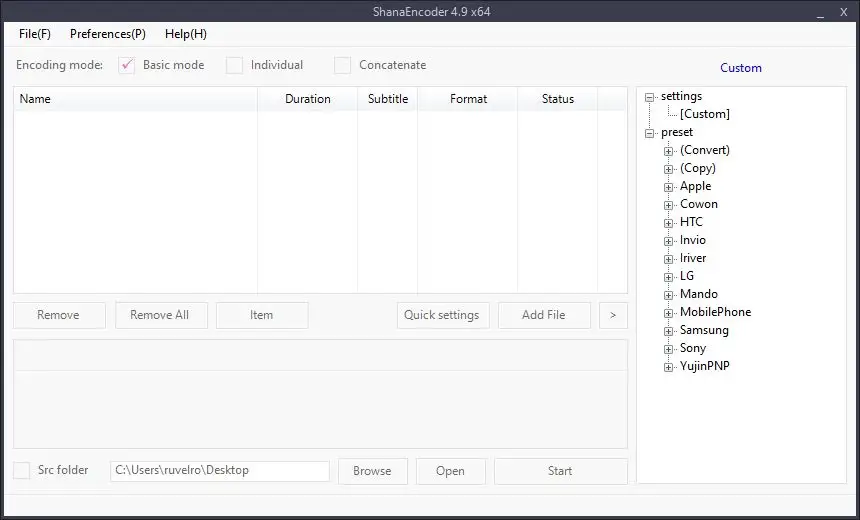Screen dimensions: 860x520
Task: Select the LG tree label
Action: (687, 276)
